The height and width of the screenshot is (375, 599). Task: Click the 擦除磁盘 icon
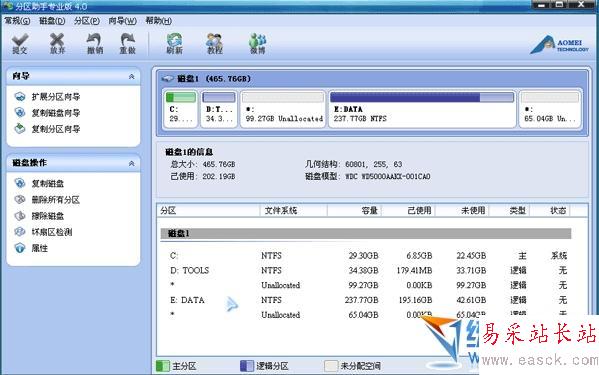(20, 216)
